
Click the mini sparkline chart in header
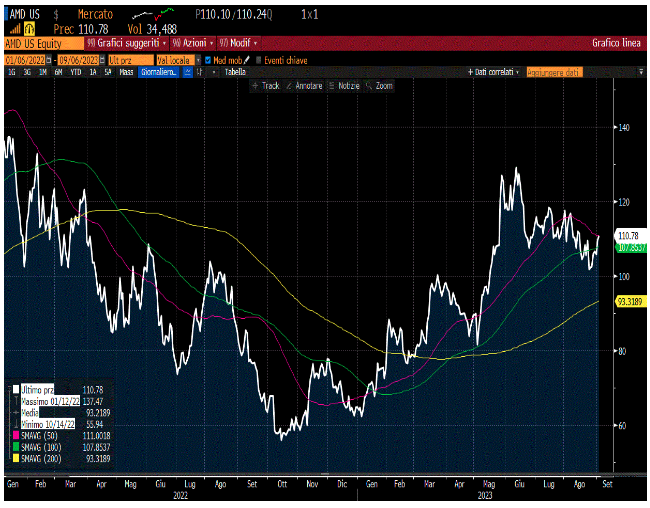(153, 14)
